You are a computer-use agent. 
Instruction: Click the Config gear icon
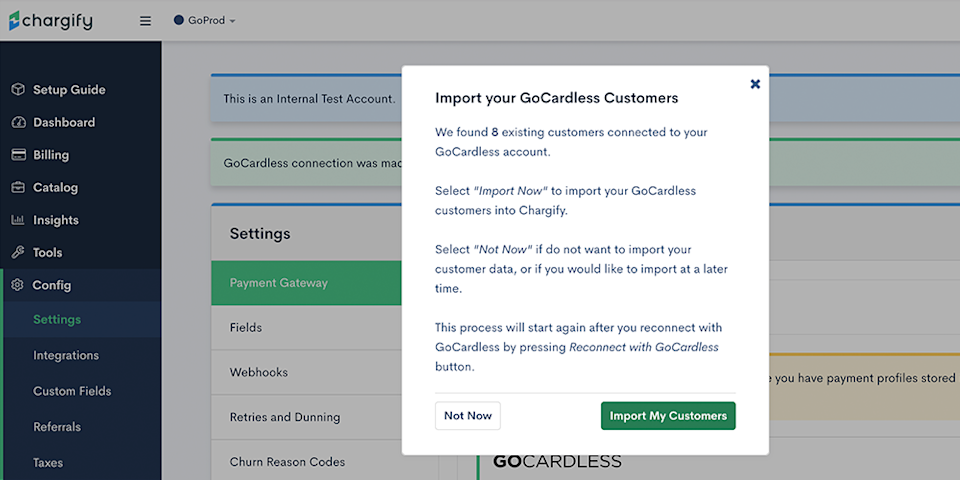coord(18,285)
